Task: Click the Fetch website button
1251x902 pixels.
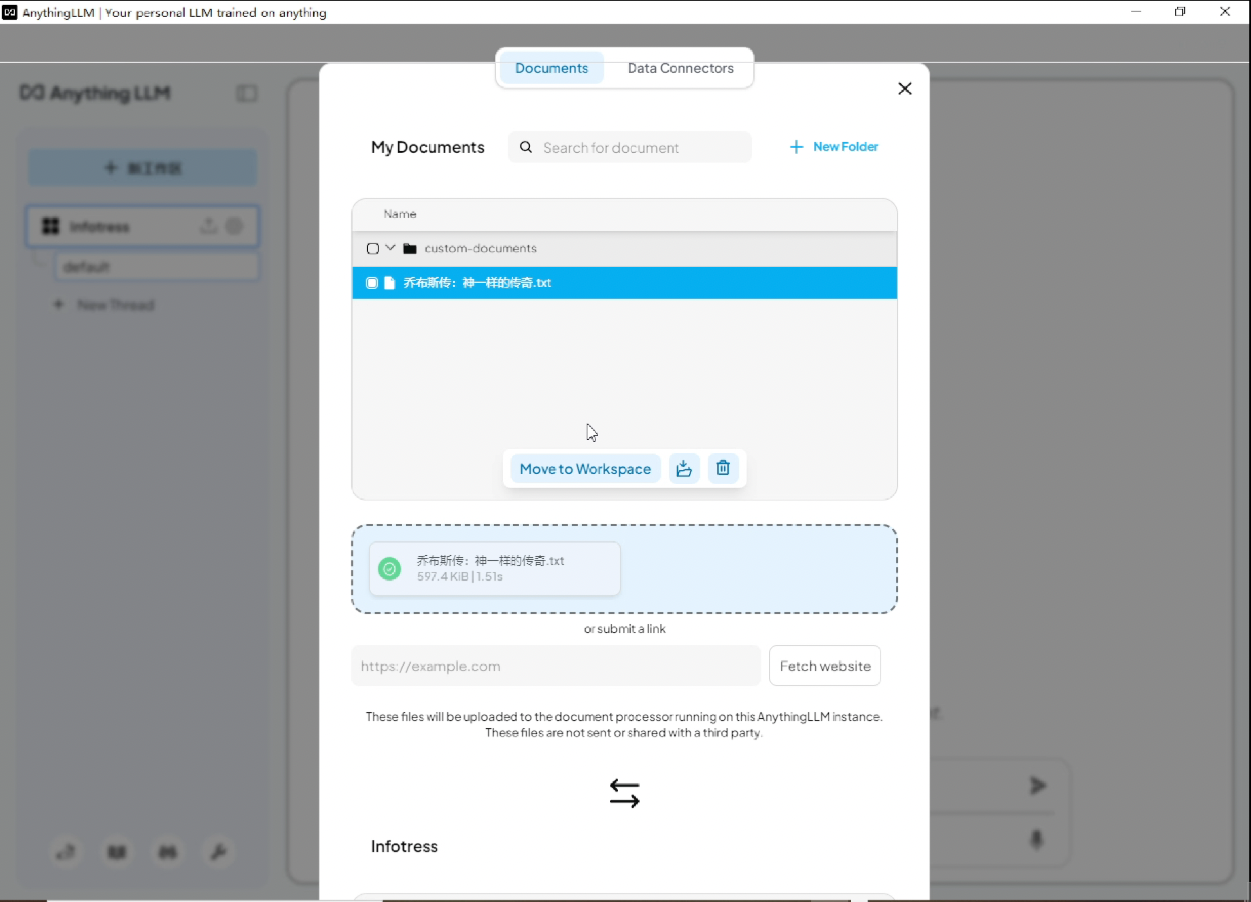Action: pyautogui.click(x=825, y=666)
